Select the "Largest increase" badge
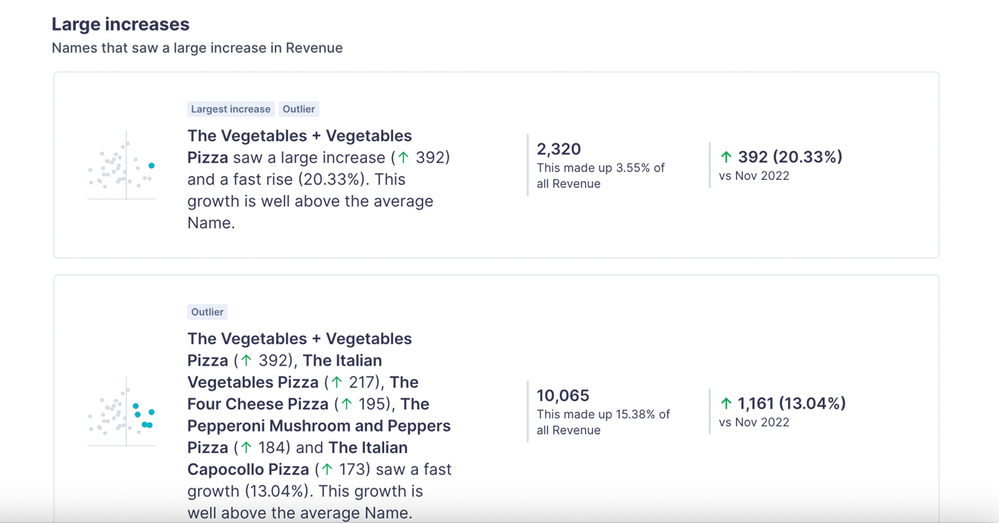This screenshot has height=523, width=999. pyautogui.click(x=230, y=109)
